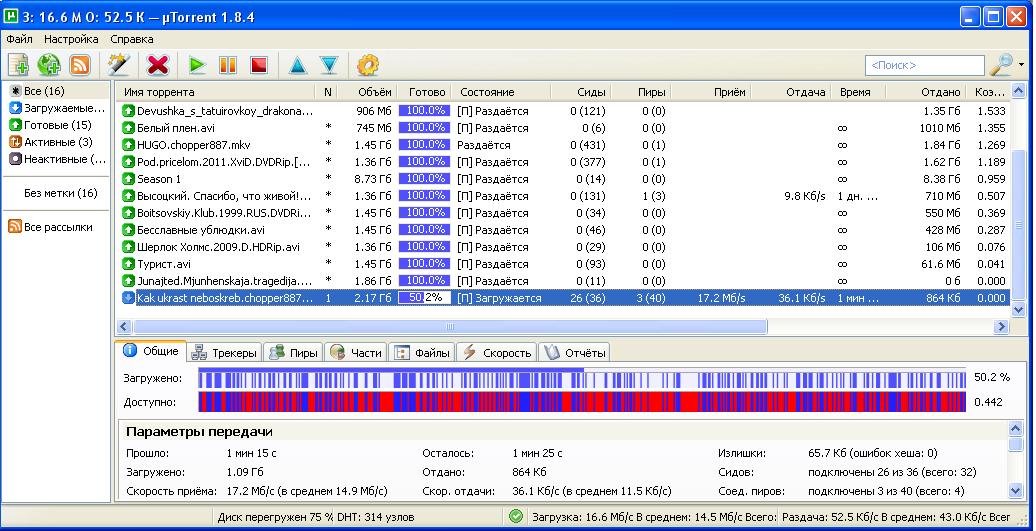Select the Season 1 torrent
This screenshot has width=1036, height=531.
(564, 179)
